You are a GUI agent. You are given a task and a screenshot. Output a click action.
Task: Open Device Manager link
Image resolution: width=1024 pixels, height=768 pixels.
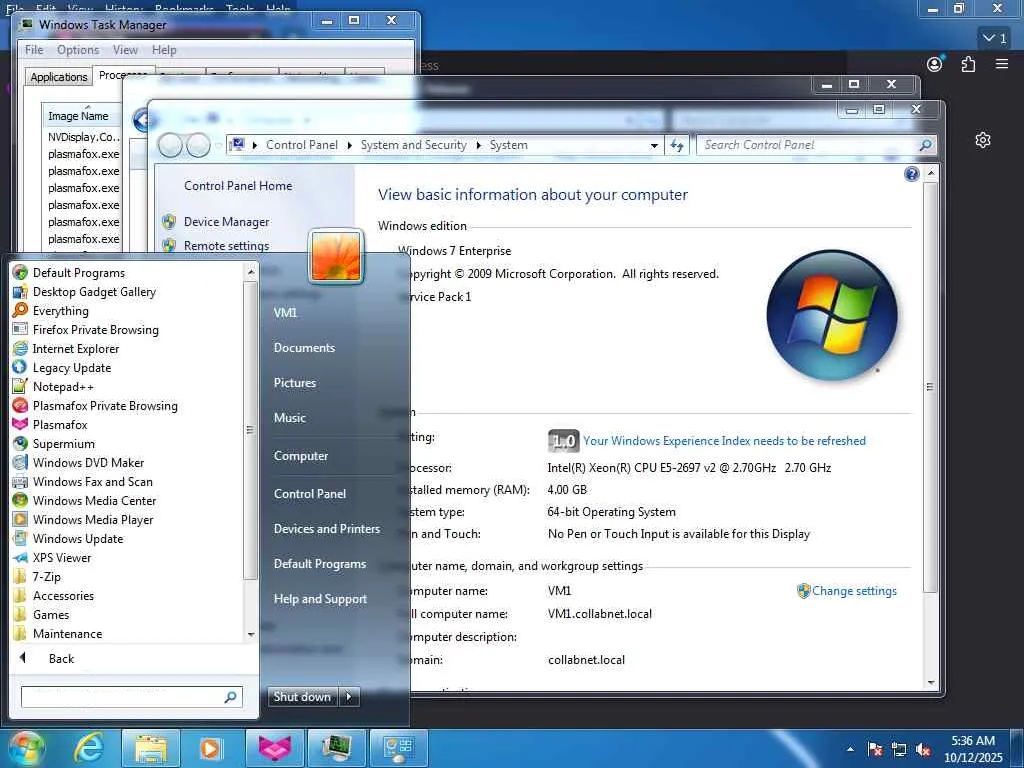(x=226, y=222)
